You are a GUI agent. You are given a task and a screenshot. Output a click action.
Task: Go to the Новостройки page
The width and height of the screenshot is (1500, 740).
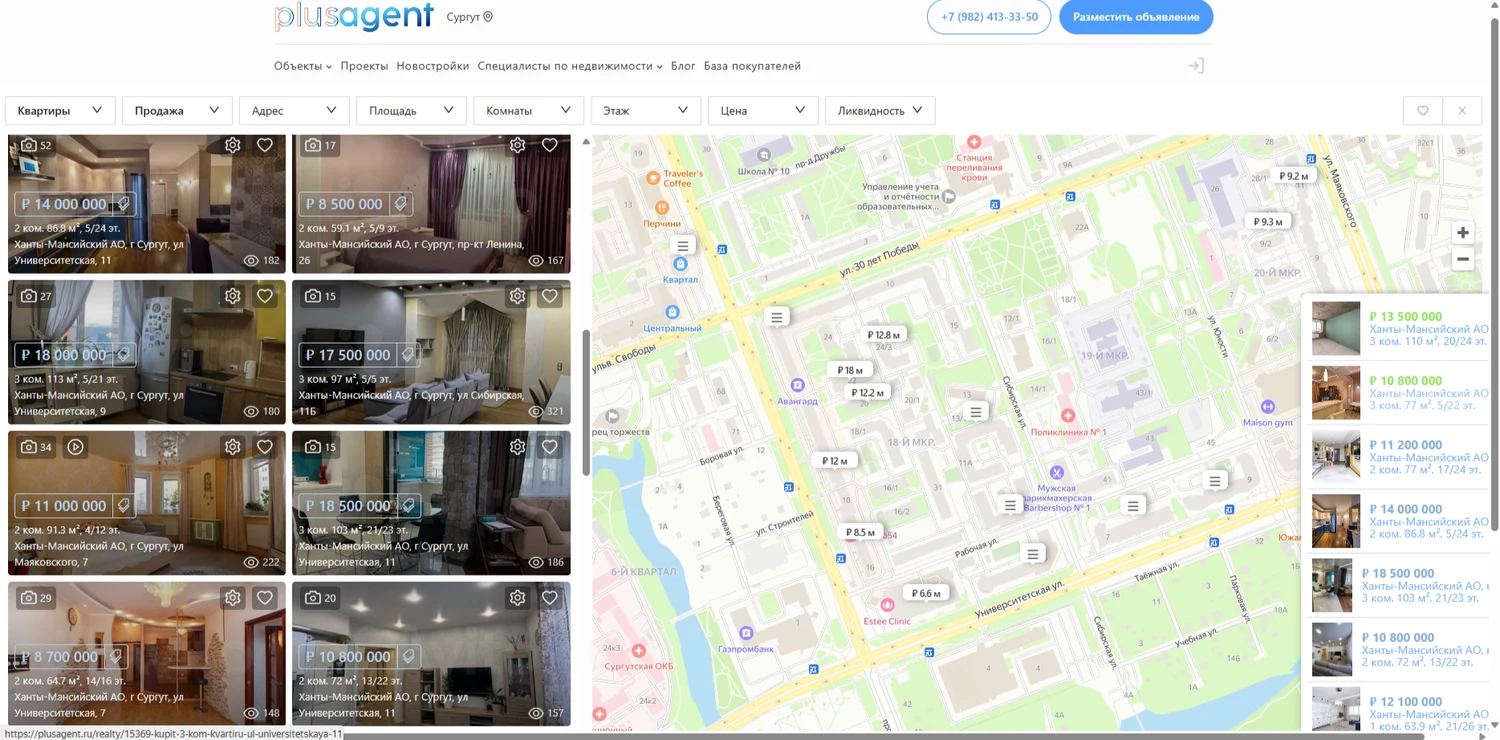click(433, 66)
